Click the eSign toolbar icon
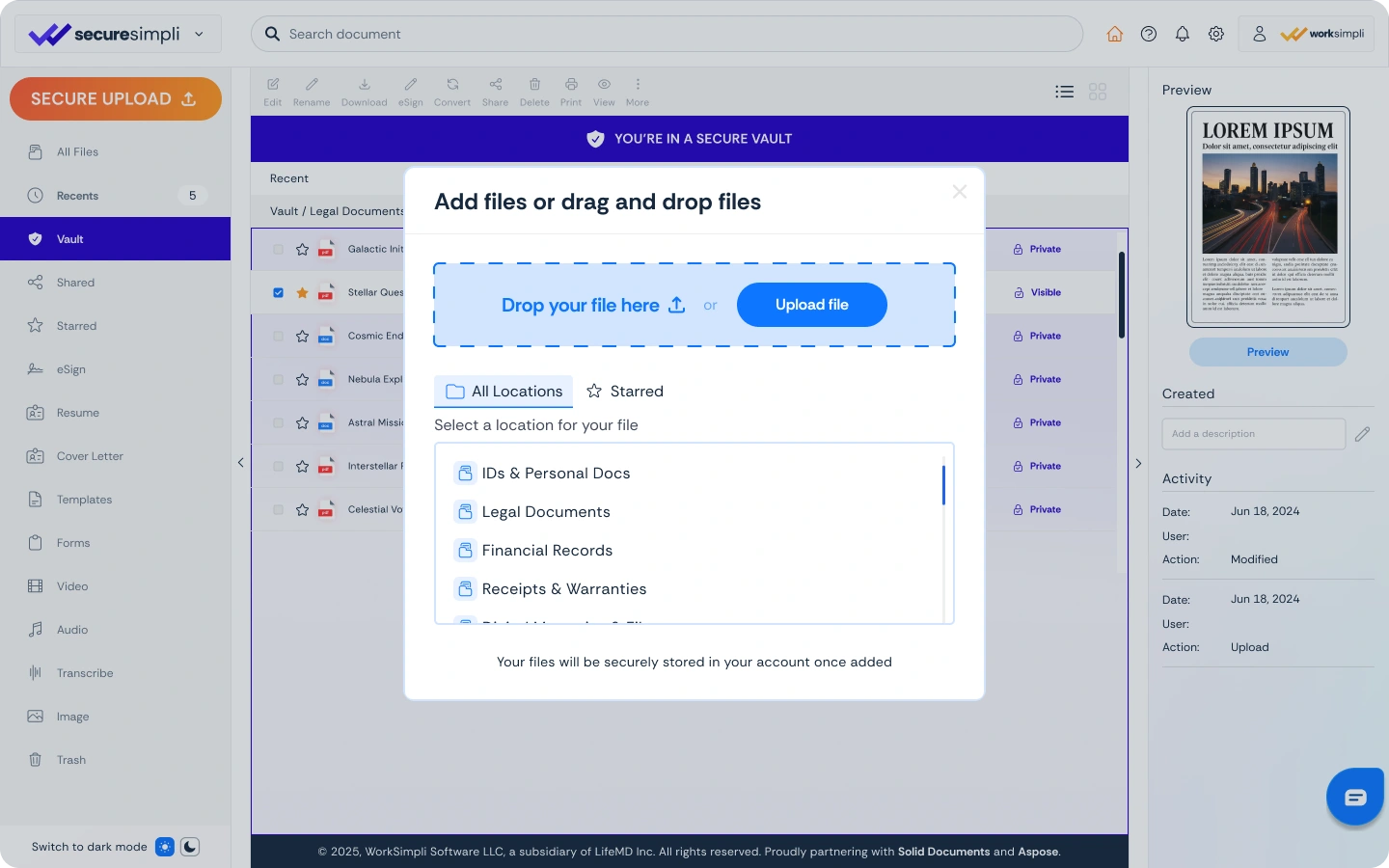Viewport: 1389px width, 868px height. (x=411, y=92)
